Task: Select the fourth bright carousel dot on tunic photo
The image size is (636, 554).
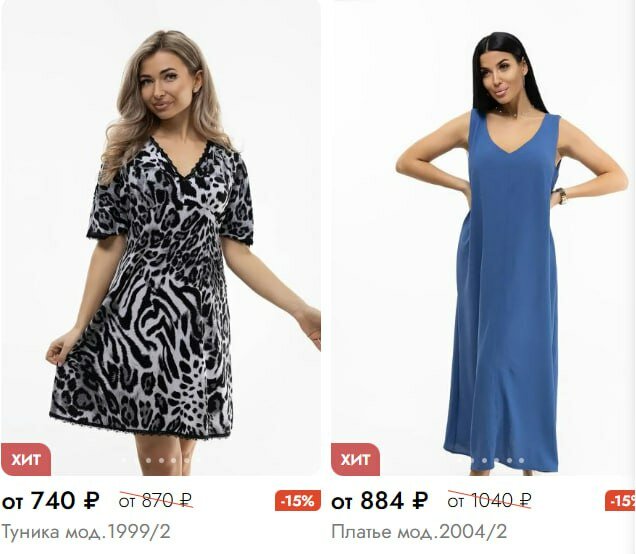Action: coord(187,460)
